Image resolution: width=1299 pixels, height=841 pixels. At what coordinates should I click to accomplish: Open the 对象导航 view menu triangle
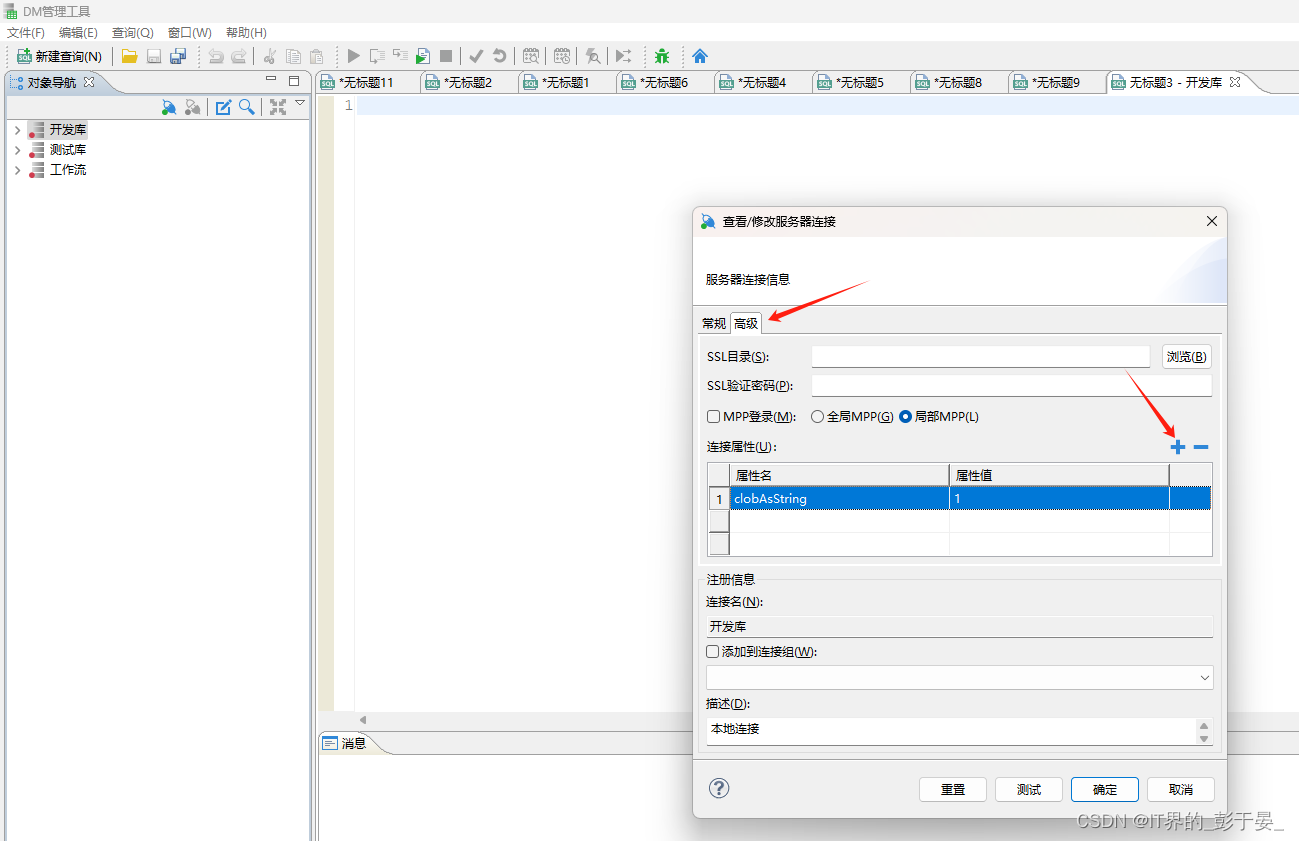300,103
